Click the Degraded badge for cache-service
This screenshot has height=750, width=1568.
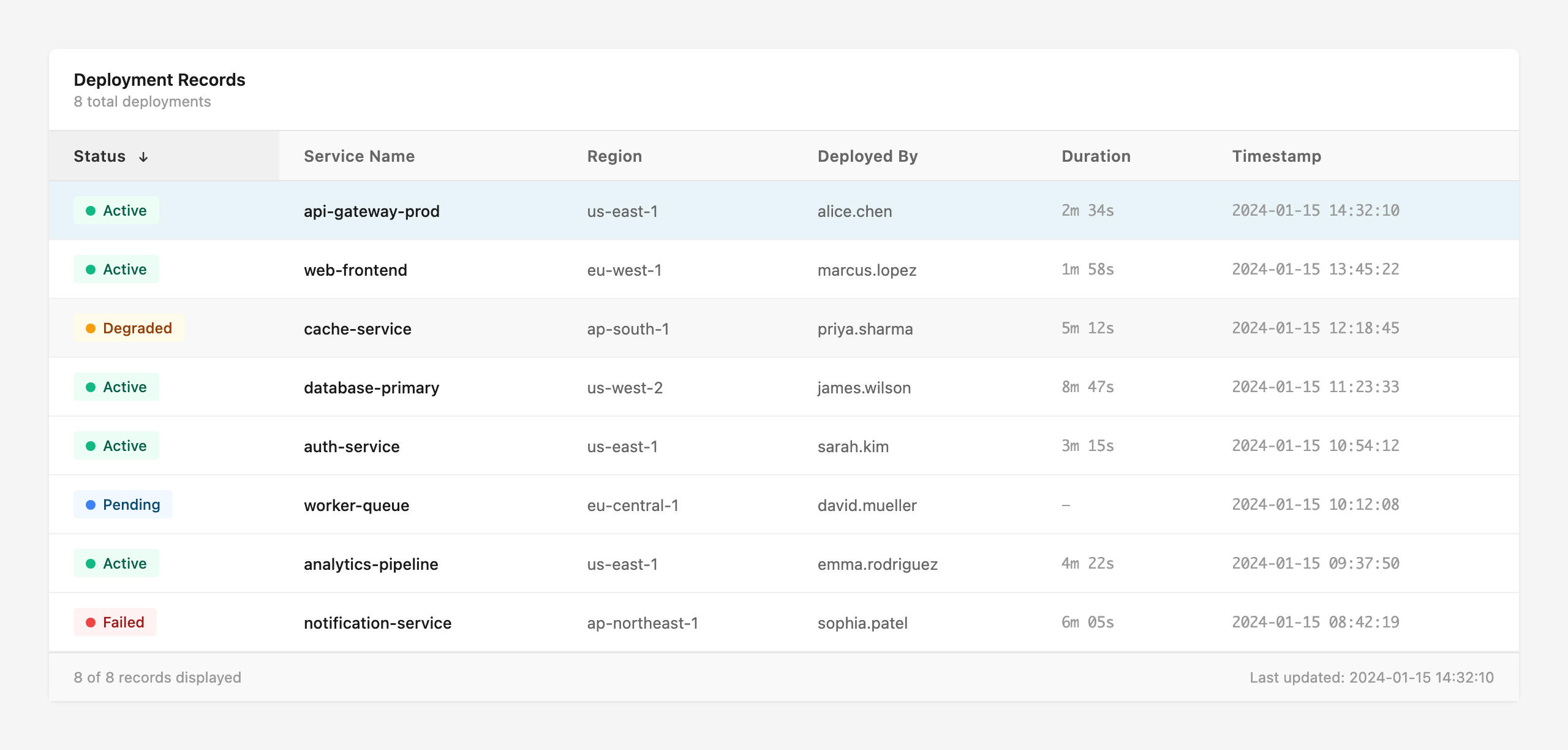coord(129,328)
